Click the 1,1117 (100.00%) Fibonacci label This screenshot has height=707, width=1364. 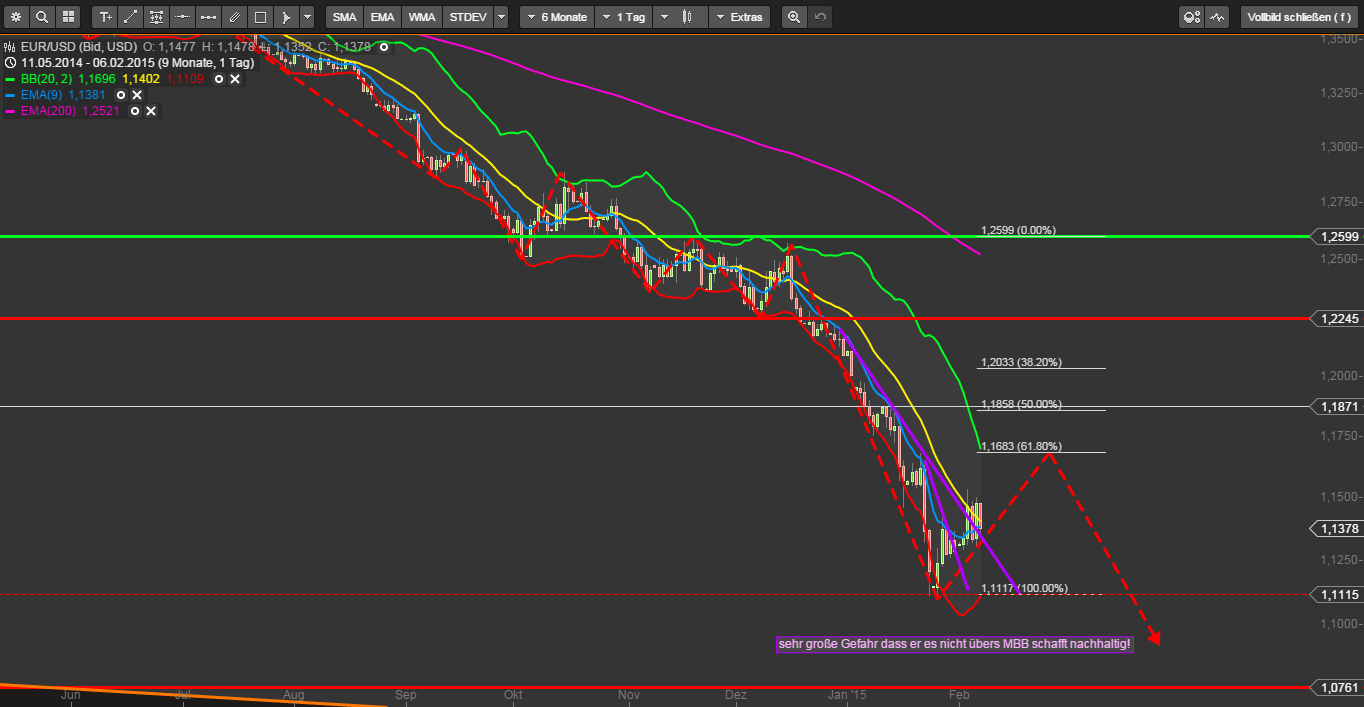tap(1024, 588)
